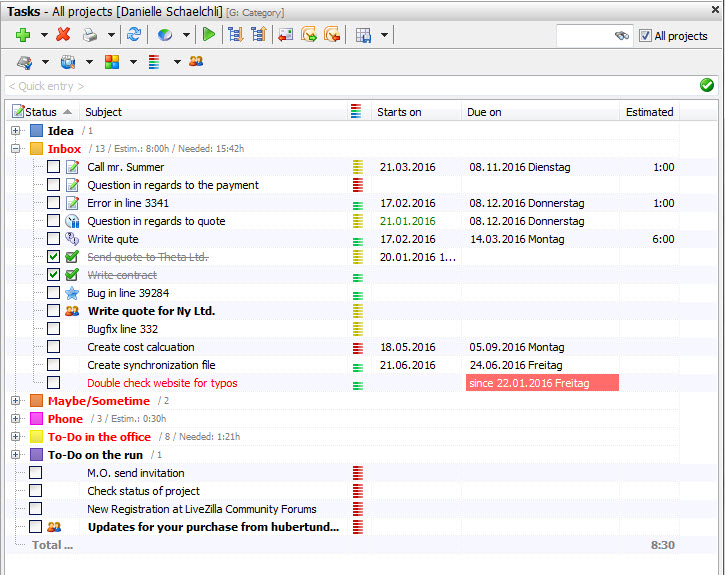Expand the Idea category group
The image size is (725, 575).
tap(16, 131)
